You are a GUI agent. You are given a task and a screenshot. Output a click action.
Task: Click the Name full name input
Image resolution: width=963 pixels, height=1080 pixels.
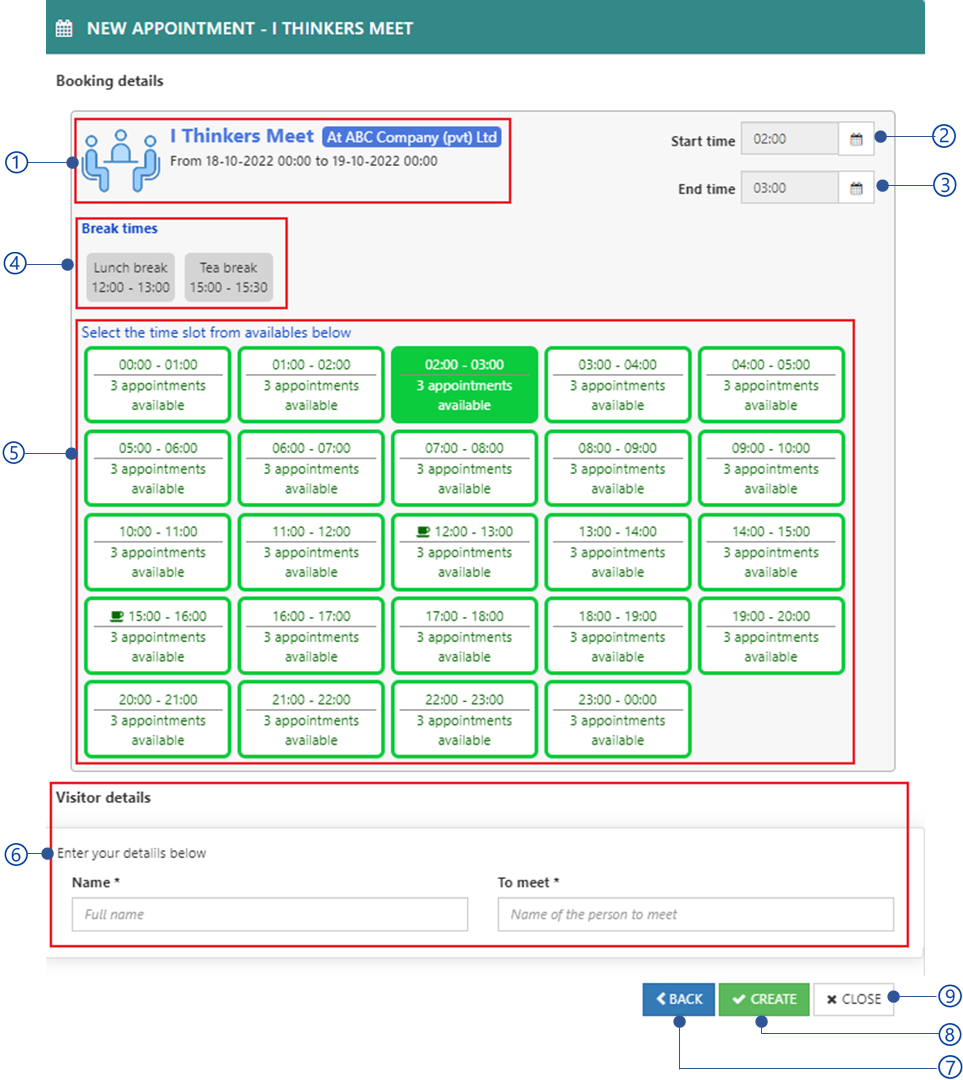(269, 914)
